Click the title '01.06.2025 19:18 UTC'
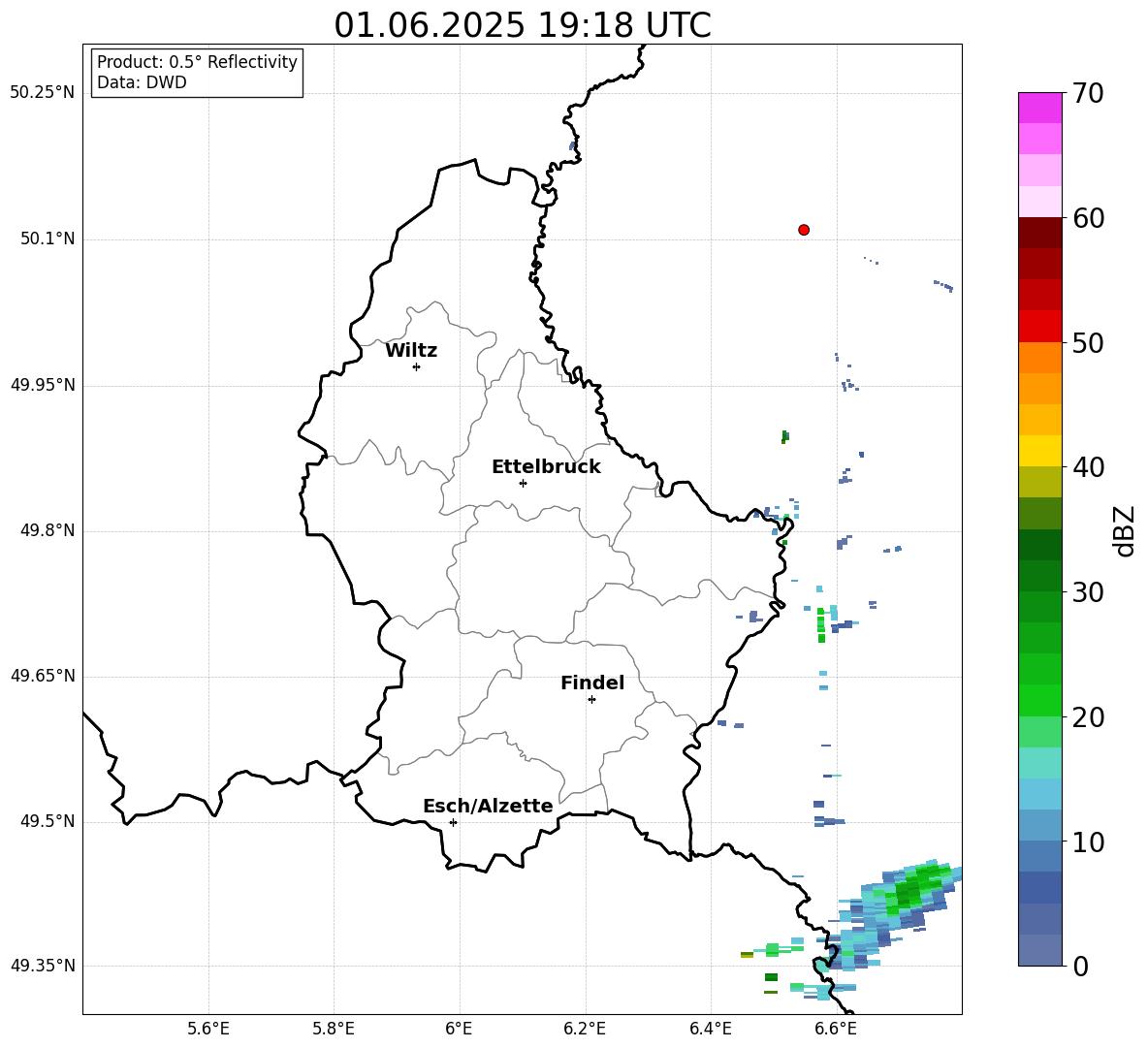Screen dimensions: 1148x1048 point(523,25)
